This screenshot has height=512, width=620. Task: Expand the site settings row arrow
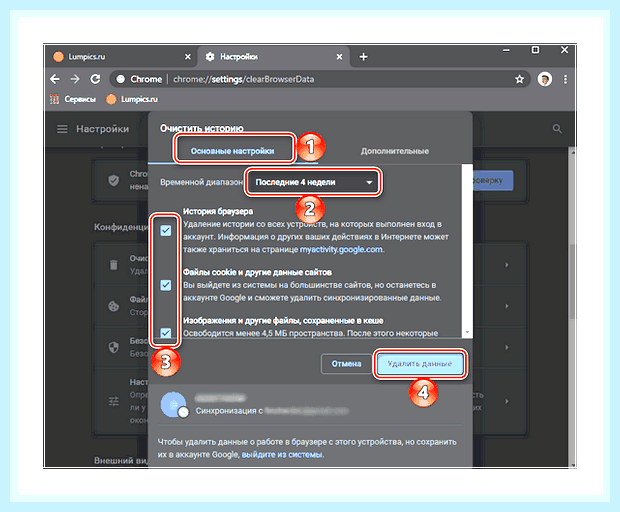[507, 401]
